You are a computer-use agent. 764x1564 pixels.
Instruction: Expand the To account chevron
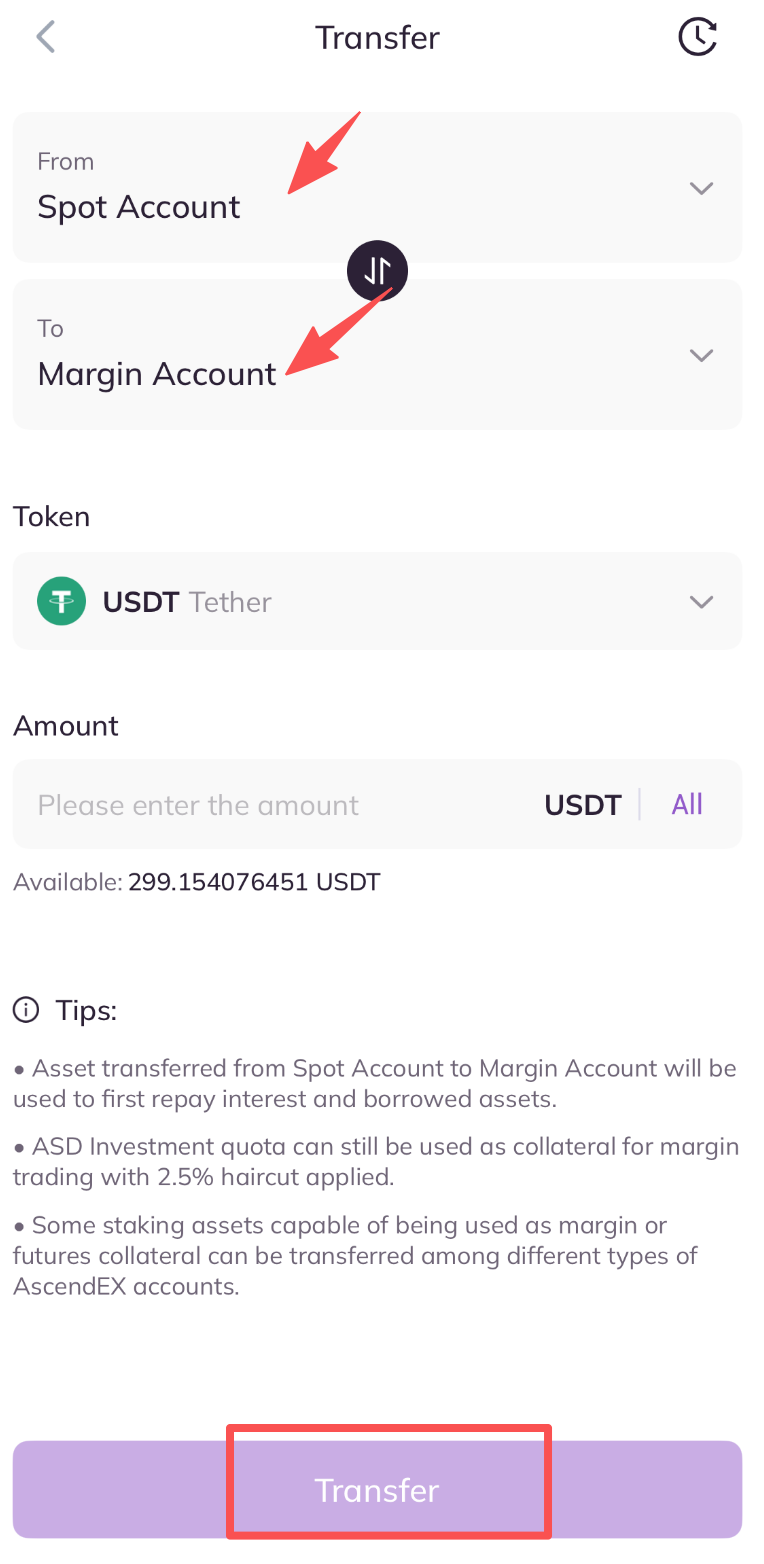[x=702, y=355]
